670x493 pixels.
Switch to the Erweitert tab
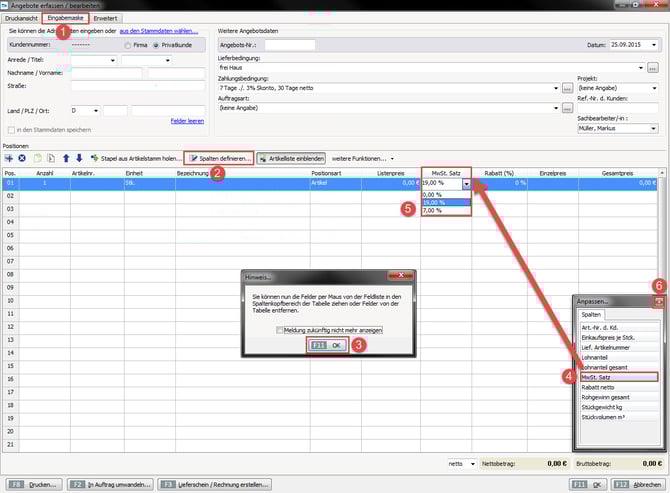click(x=105, y=18)
